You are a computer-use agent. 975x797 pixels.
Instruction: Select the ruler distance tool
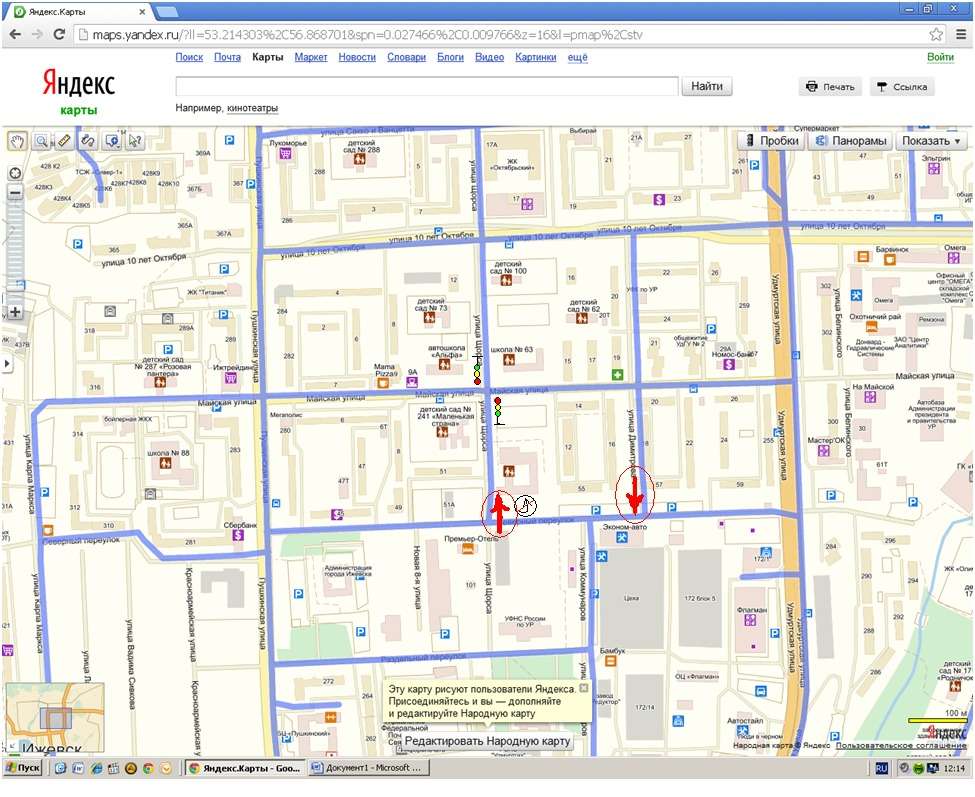(64, 141)
